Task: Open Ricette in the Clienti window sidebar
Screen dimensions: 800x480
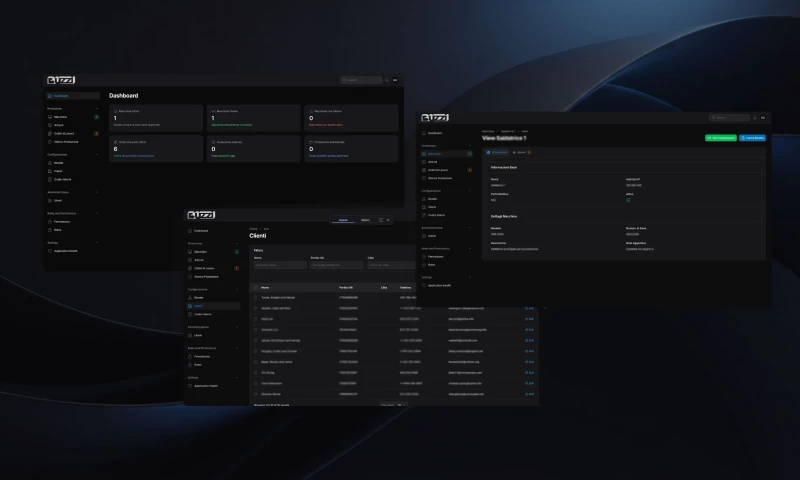Action: click(x=213, y=297)
